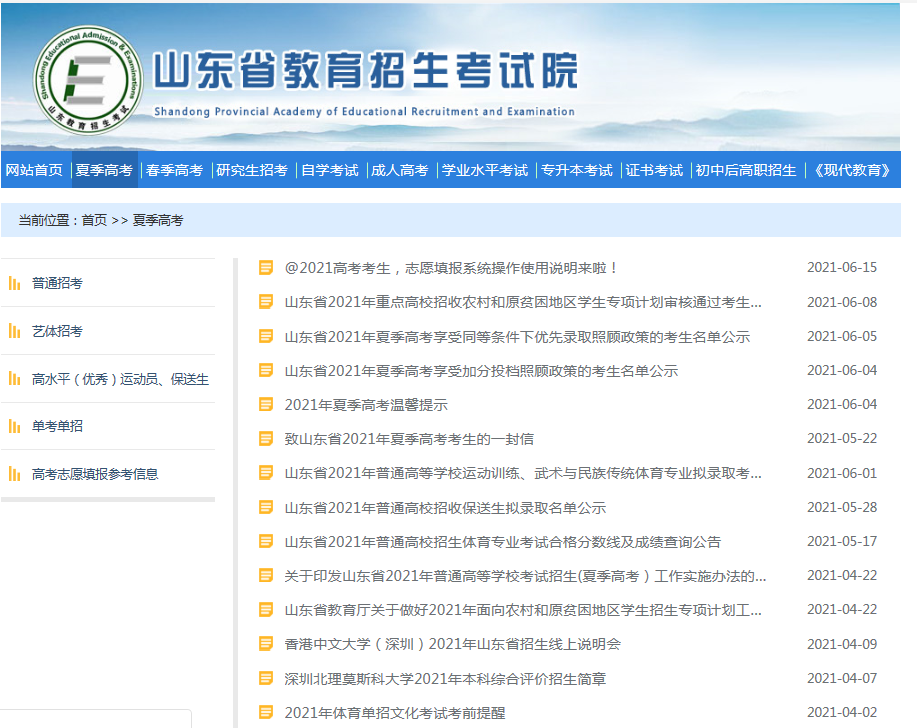Open 成人高考 navigation item

(400, 170)
